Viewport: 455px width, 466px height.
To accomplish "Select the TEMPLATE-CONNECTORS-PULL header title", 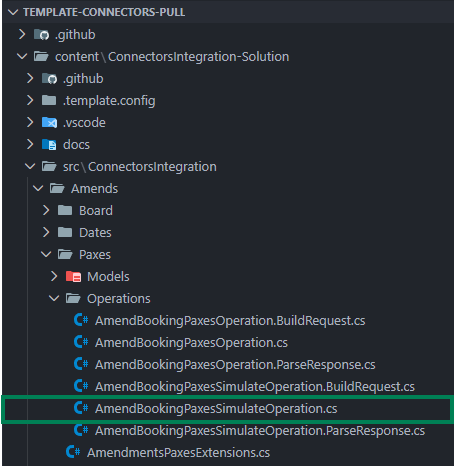I will click(104, 12).
